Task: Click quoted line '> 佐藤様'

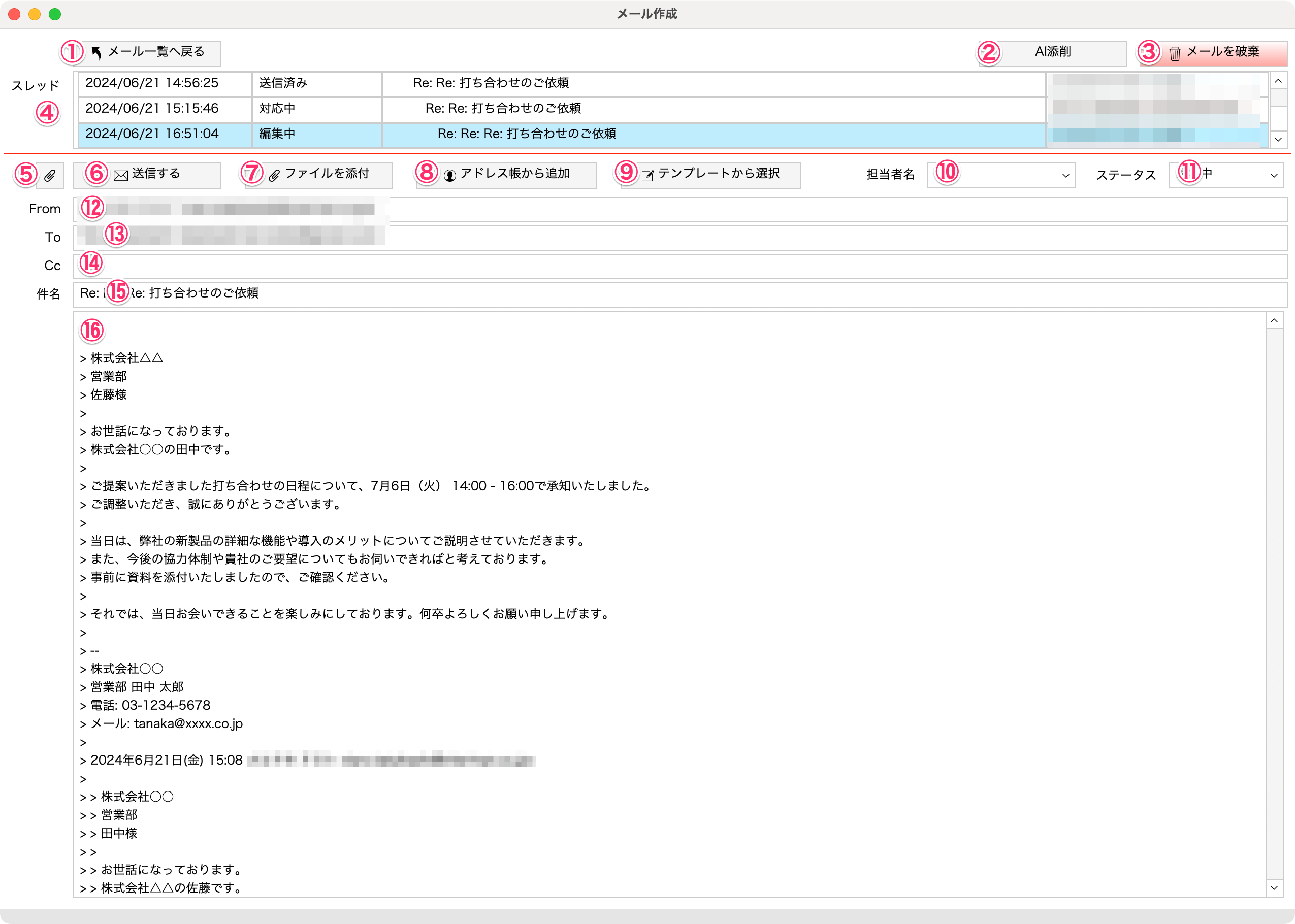Action: coord(103,395)
